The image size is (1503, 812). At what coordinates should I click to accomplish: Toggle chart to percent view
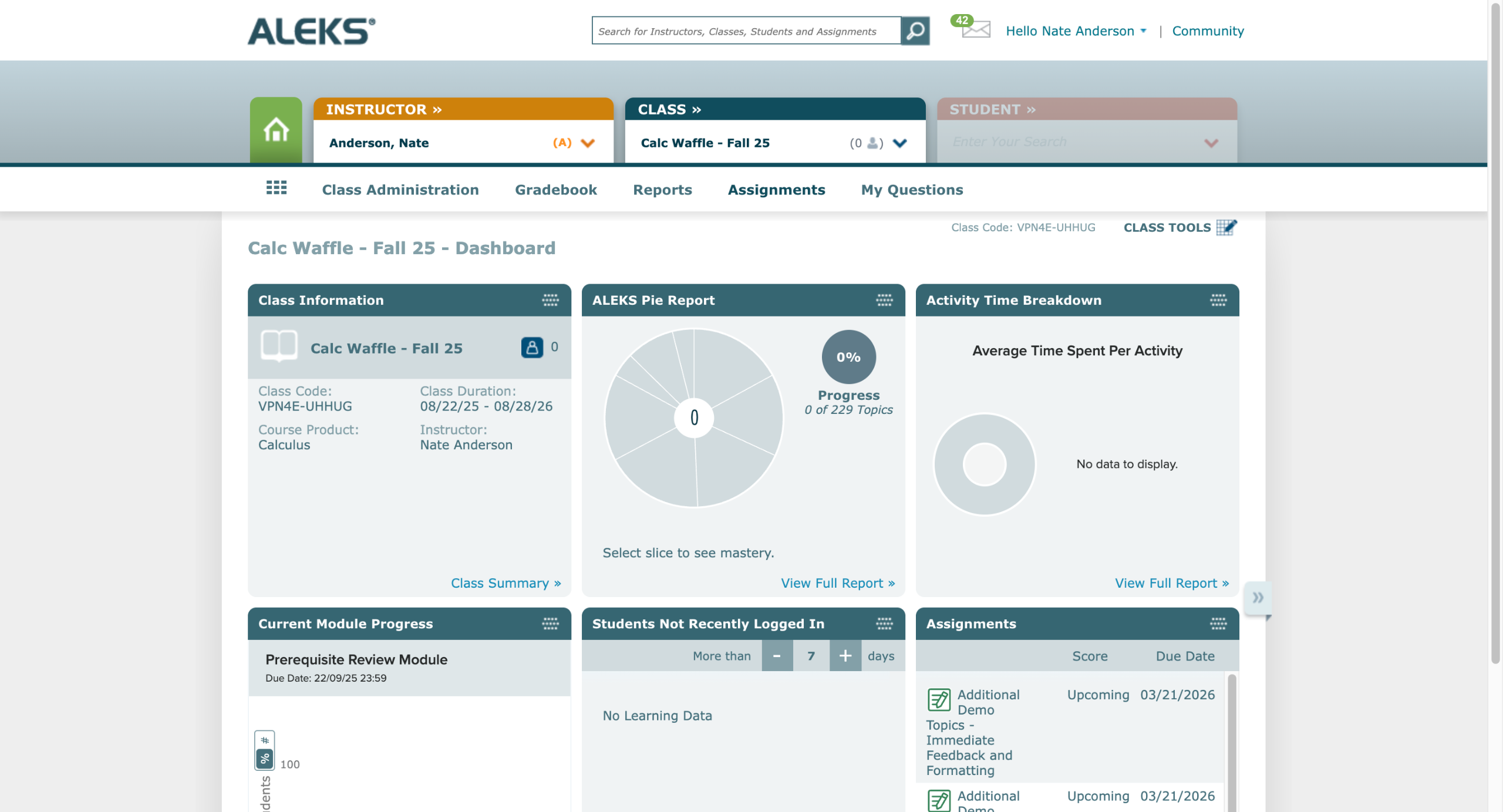pyautogui.click(x=265, y=759)
